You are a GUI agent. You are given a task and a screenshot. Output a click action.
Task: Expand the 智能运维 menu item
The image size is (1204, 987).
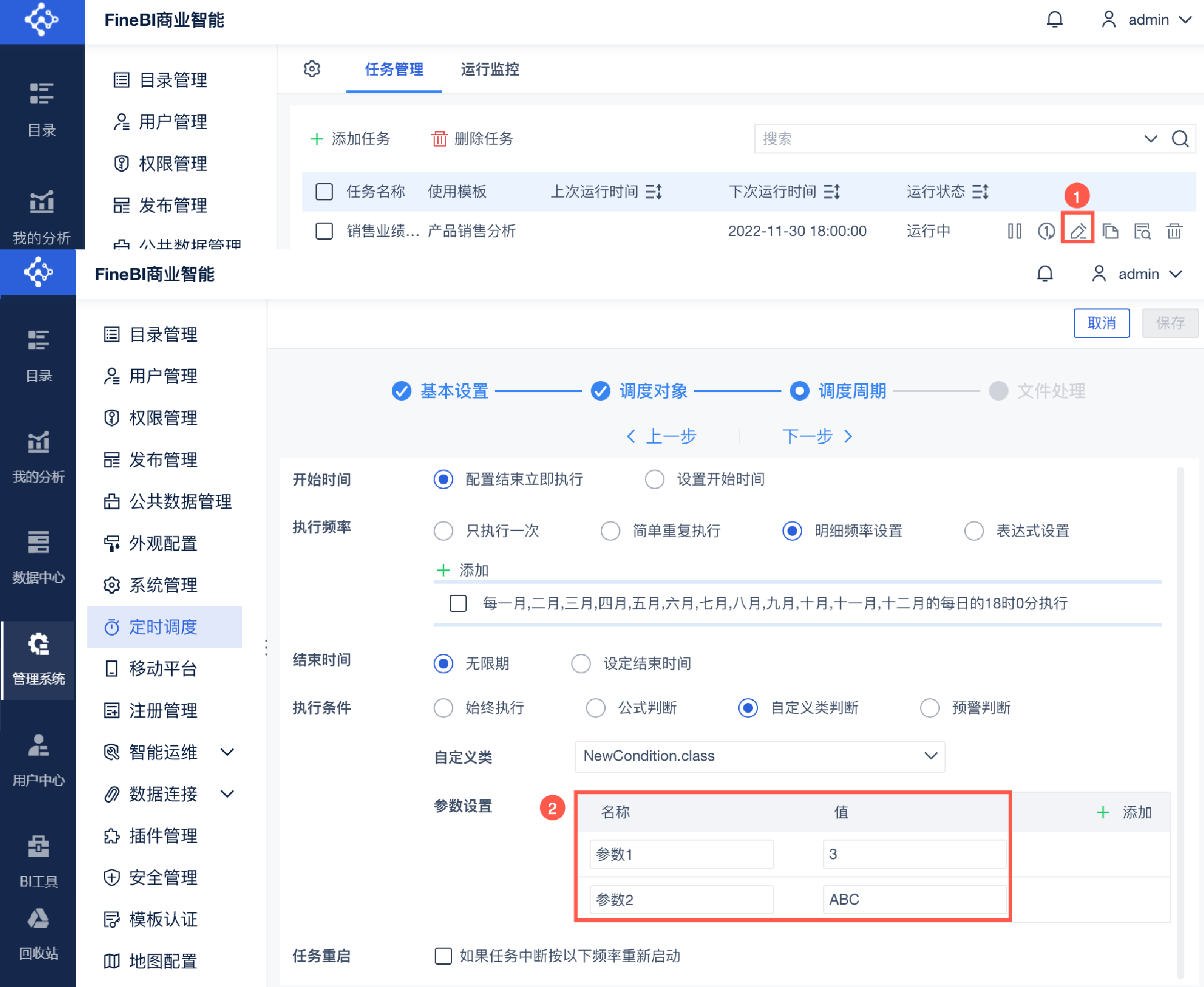(x=227, y=752)
